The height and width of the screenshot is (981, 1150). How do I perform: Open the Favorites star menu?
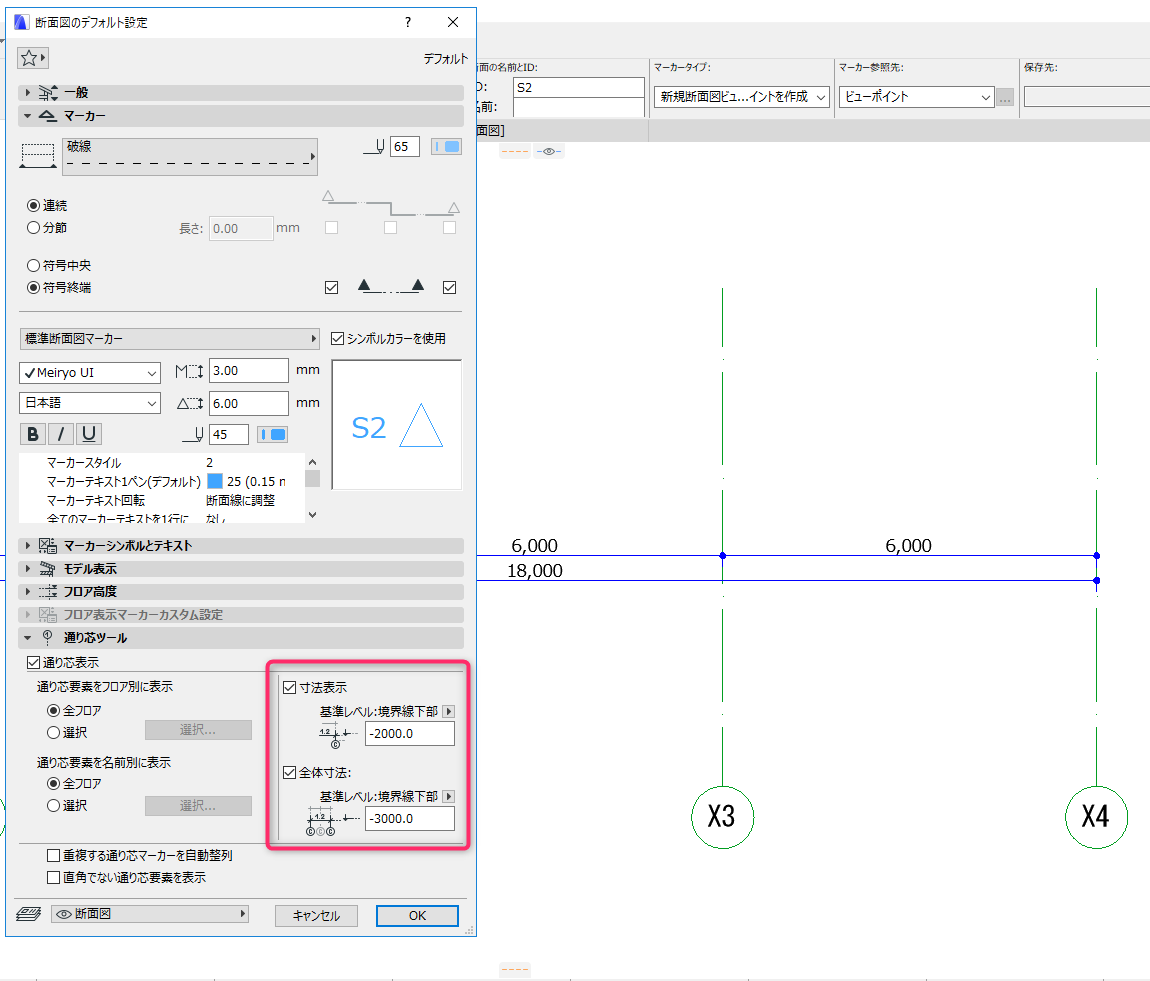click(33, 58)
